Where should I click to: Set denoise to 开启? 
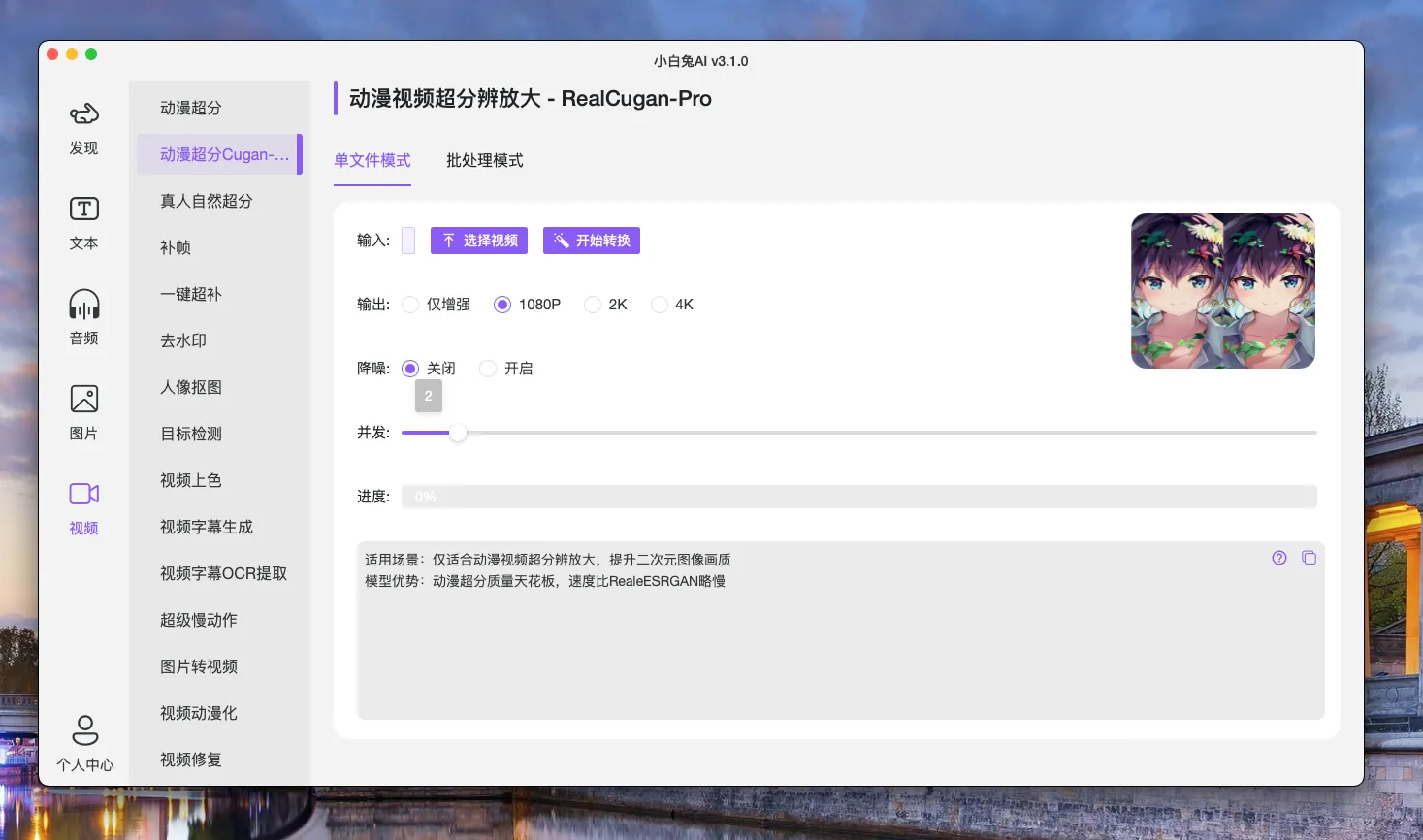(x=488, y=369)
